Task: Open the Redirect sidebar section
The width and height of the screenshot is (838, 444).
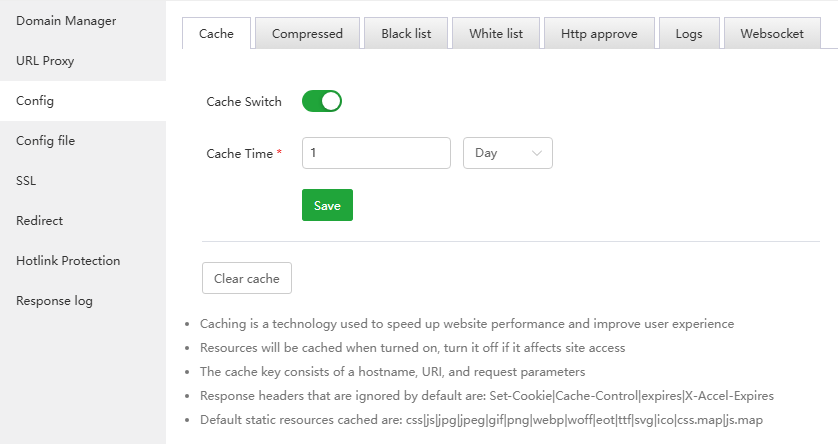Action: (39, 221)
